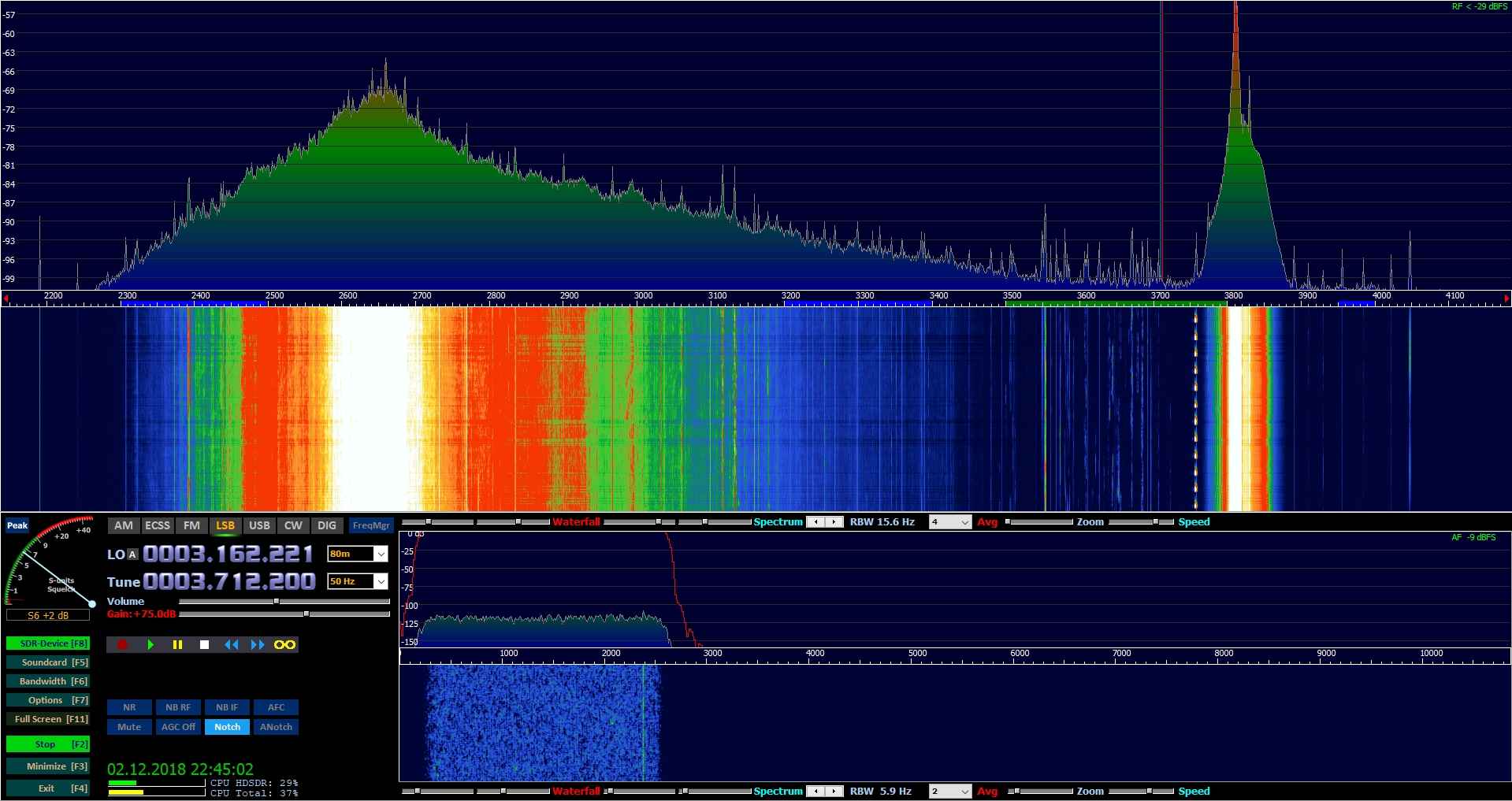Decrease RBW 15.6 Hz using left arrow
The height and width of the screenshot is (801, 1512).
pos(816,522)
